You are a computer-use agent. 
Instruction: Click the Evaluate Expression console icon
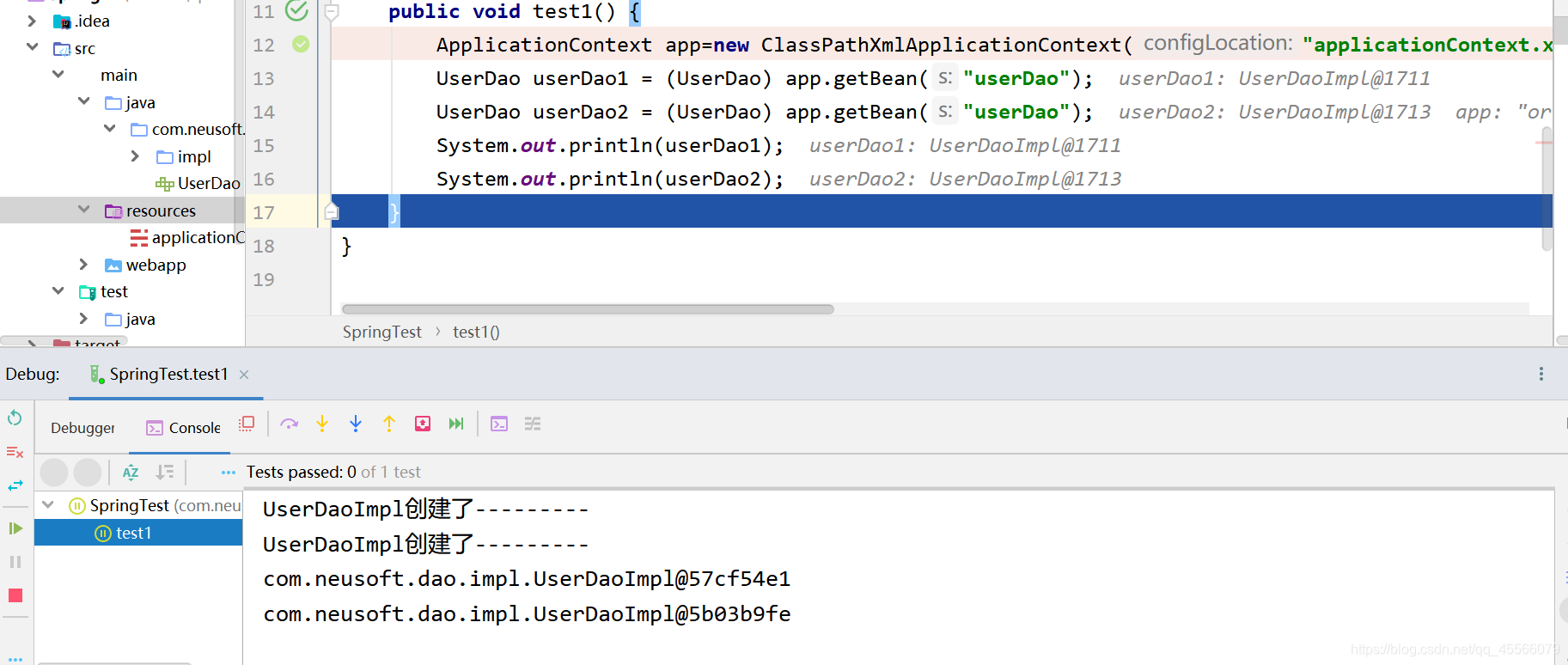click(499, 424)
